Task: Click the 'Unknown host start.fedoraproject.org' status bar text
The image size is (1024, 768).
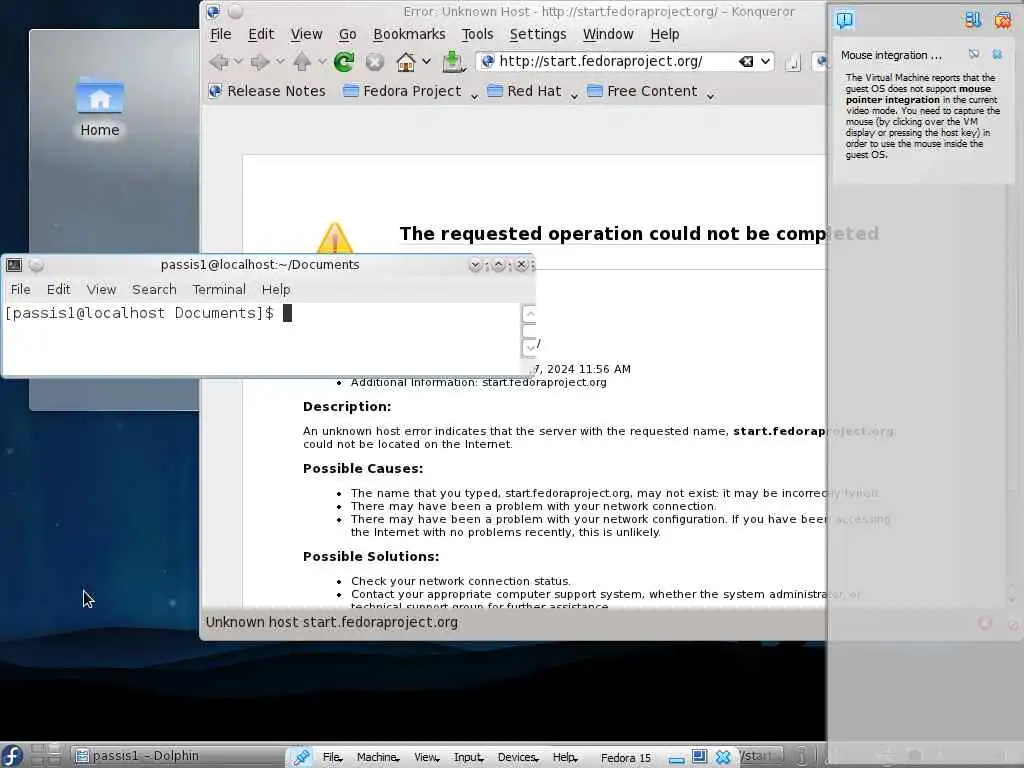Action: tap(332, 622)
